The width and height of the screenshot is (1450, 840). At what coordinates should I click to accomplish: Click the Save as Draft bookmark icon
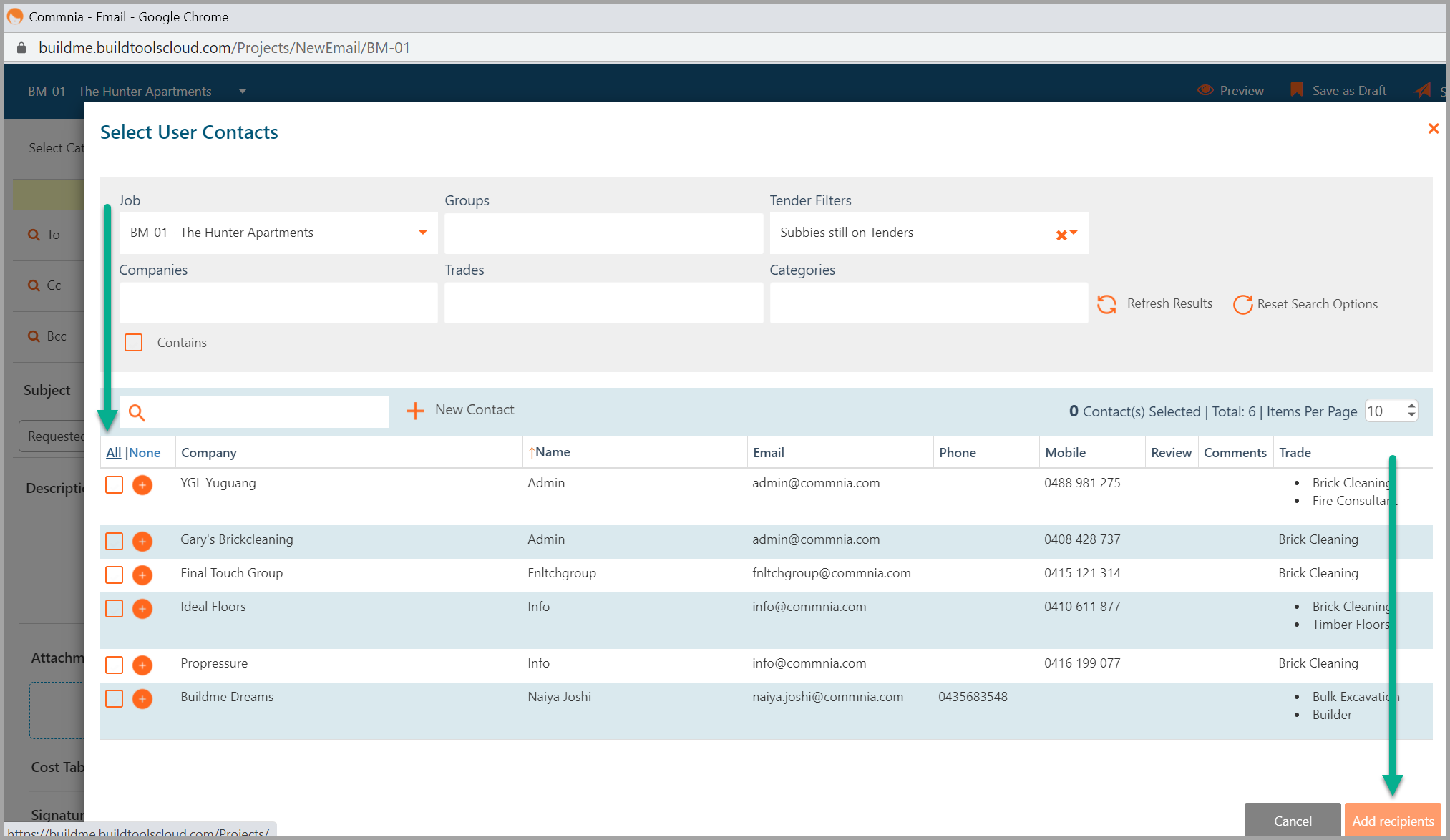[x=1296, y=90]
